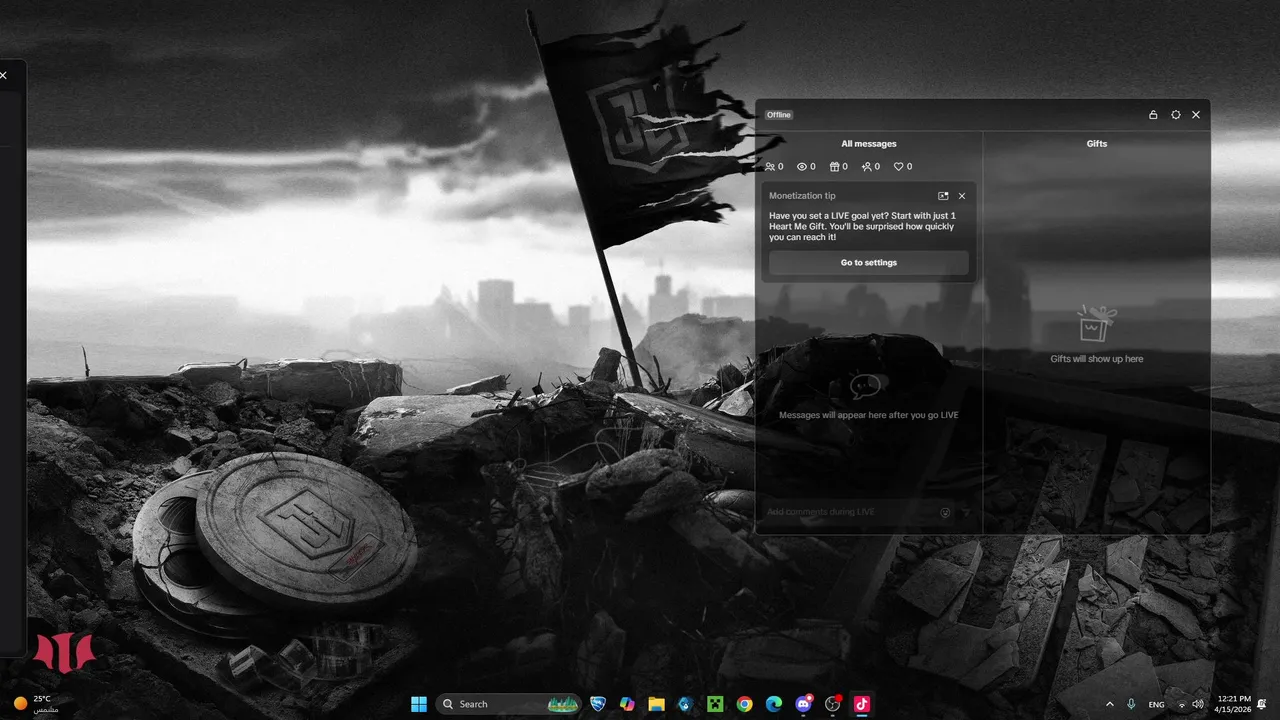
Task: Click the heart likes counter icon
Action: [x=899, y=167]
